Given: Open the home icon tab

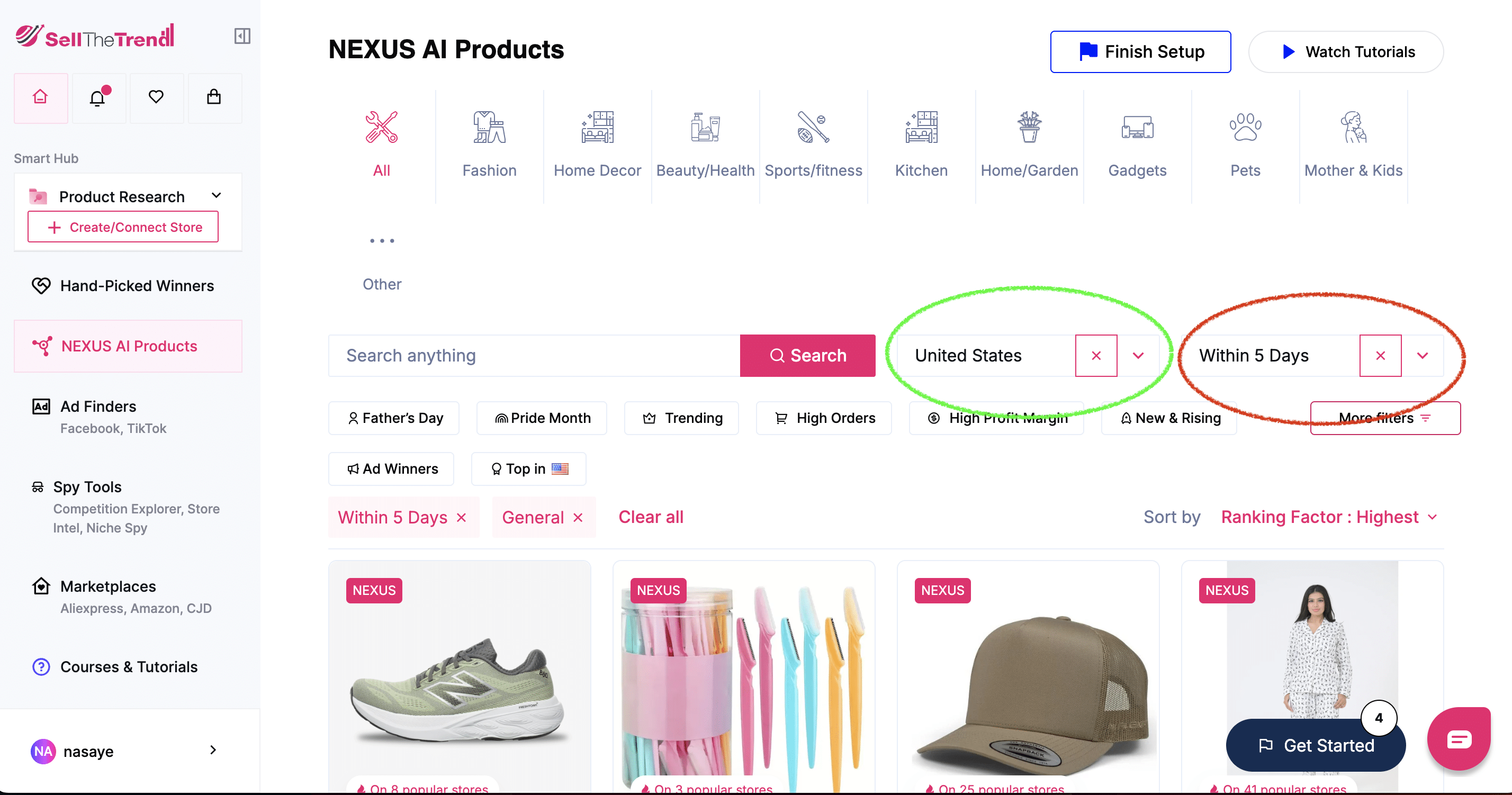Looking at the screenshot, I should [x=40, y=97].
